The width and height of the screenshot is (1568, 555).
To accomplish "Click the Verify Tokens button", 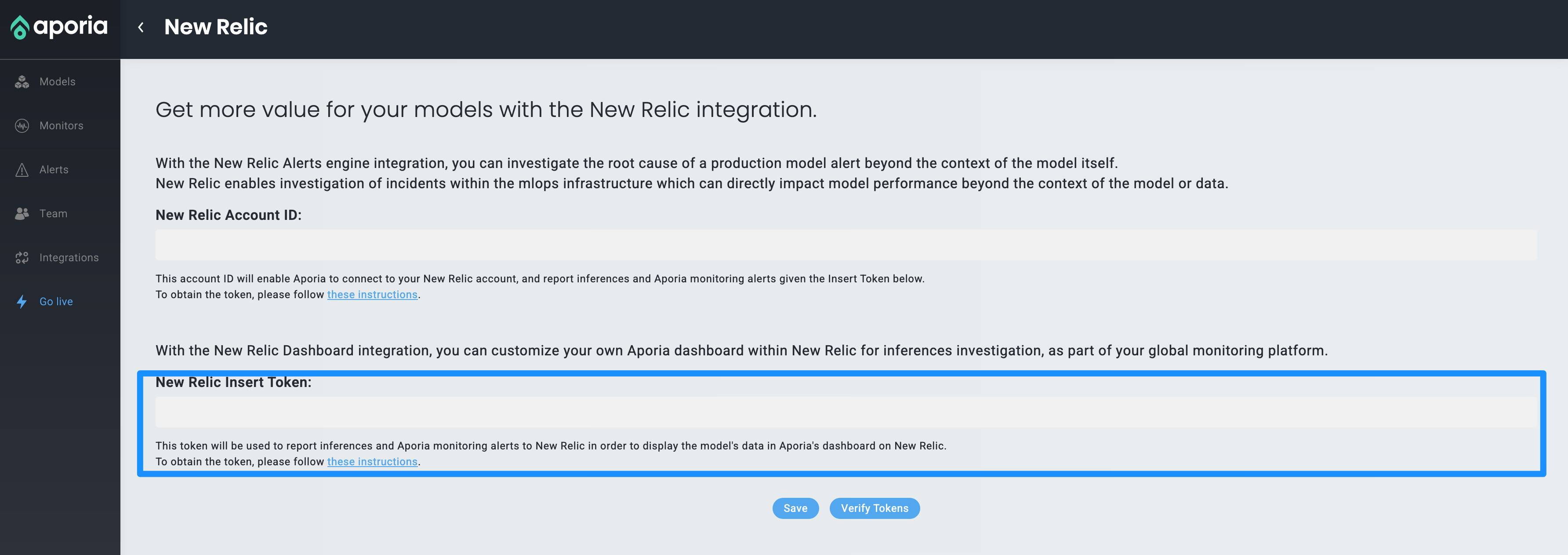I will [x=874, y=508].
